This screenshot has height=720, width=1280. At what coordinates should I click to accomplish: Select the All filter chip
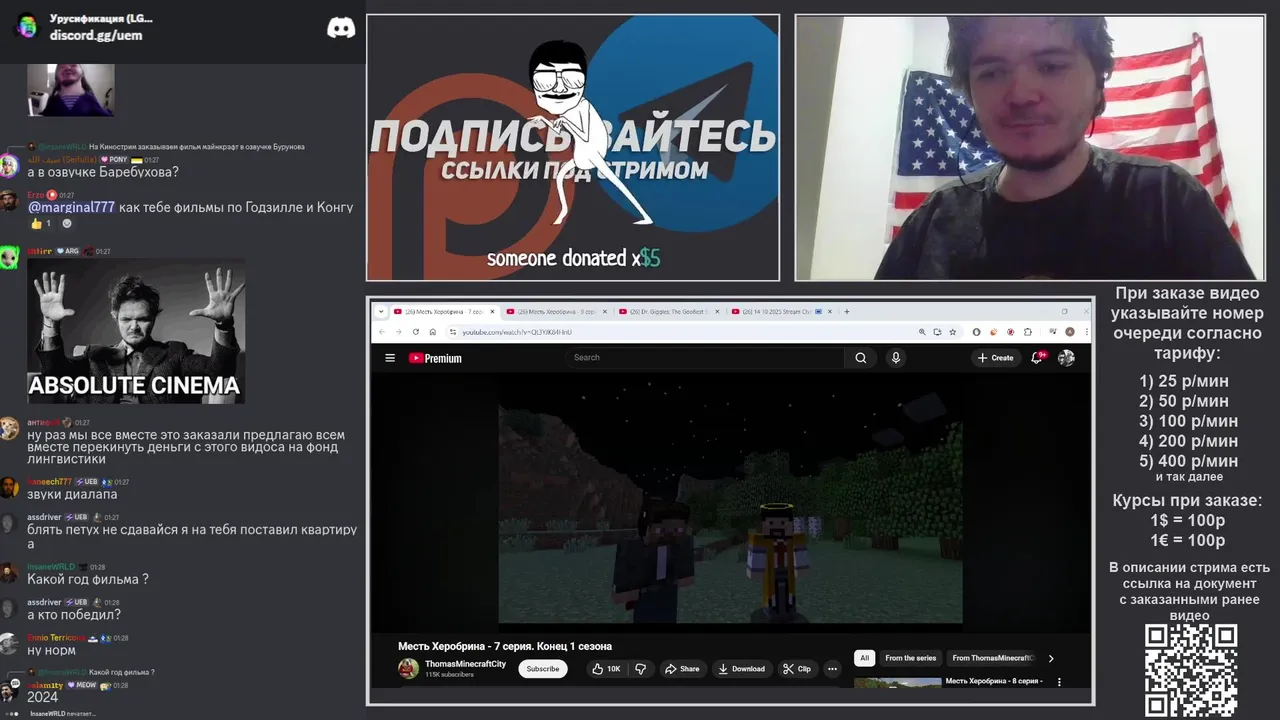(864, 658)
